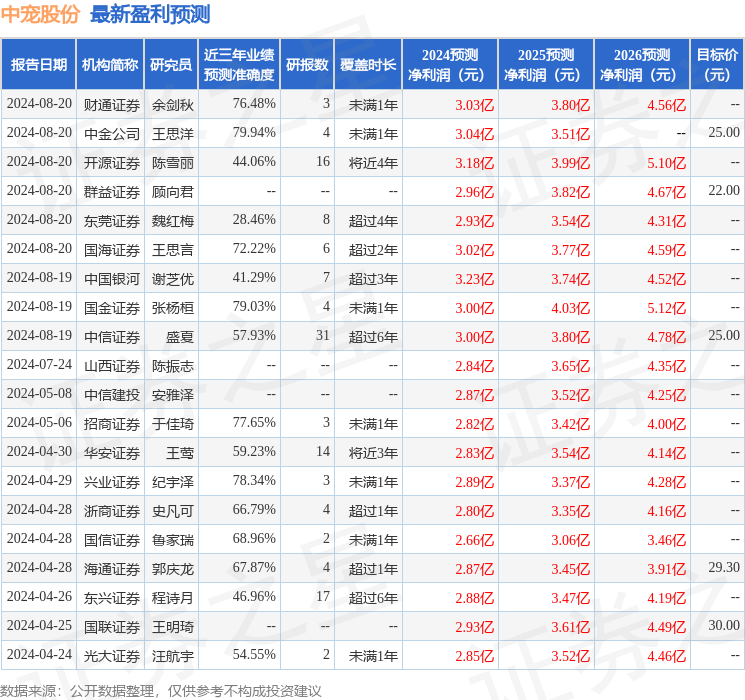Click the 近三年业绩预测准确度 column header
Image resolution: width=745 pixels, height=700 pixels.
tap(238, 65)
